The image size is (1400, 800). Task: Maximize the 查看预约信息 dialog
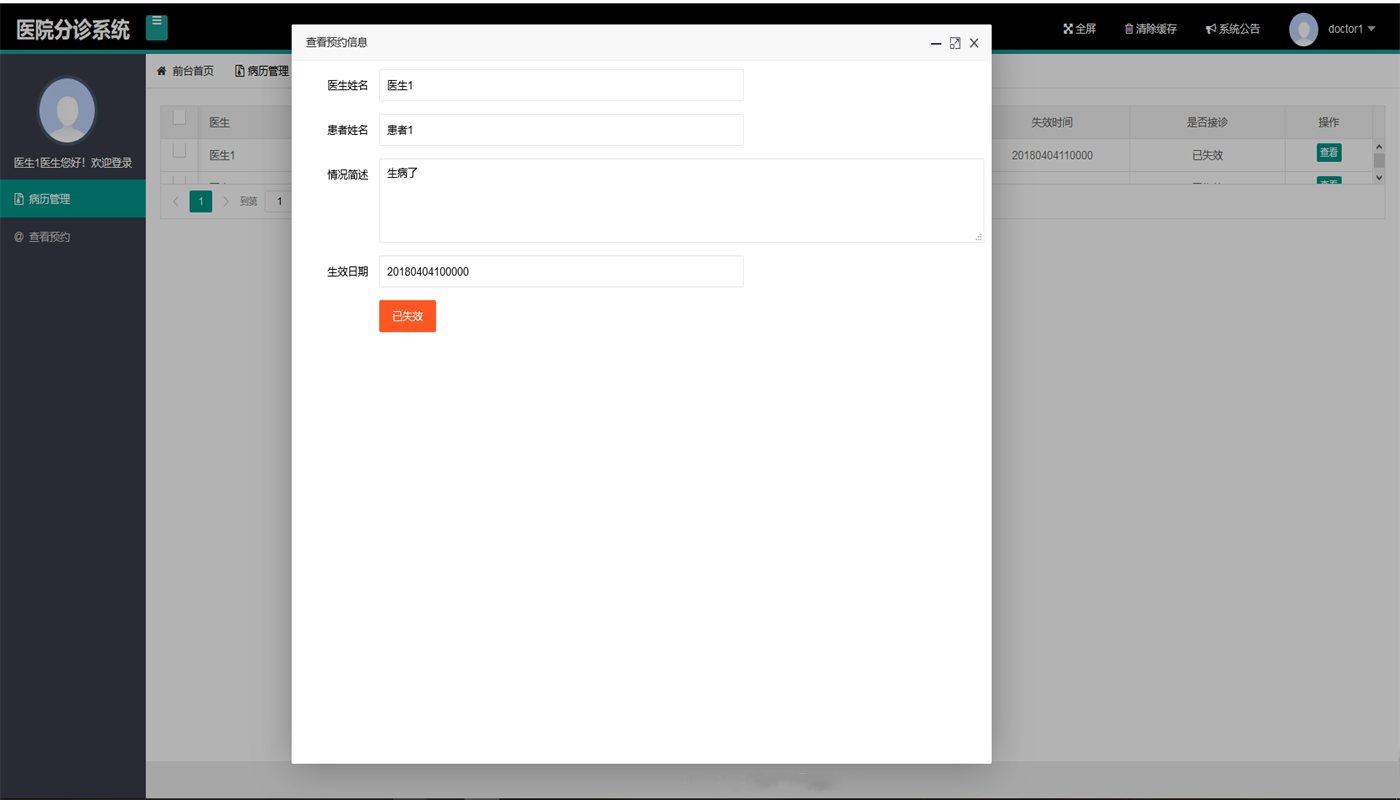955,43
